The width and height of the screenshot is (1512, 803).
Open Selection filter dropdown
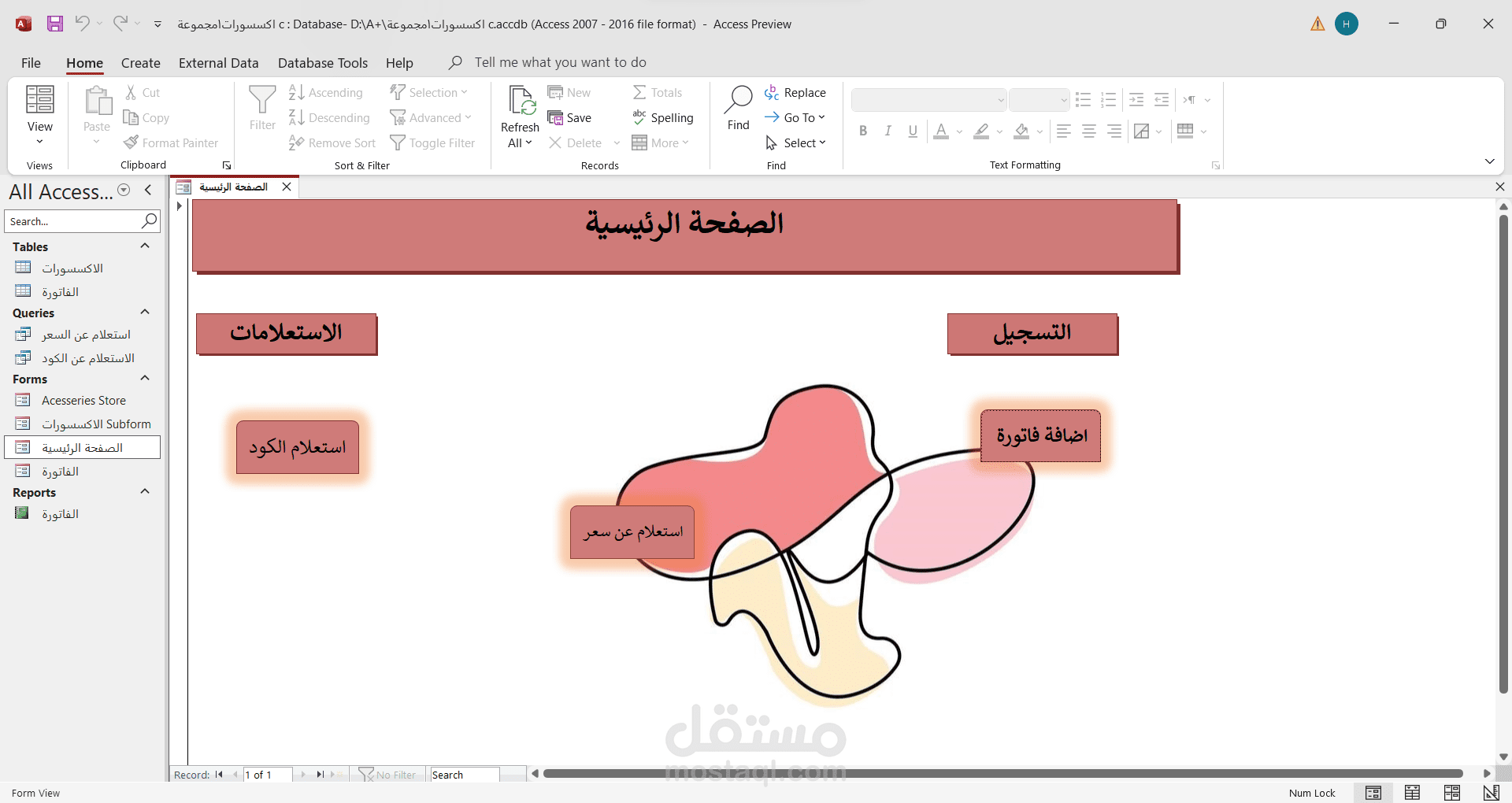[429, 93]
